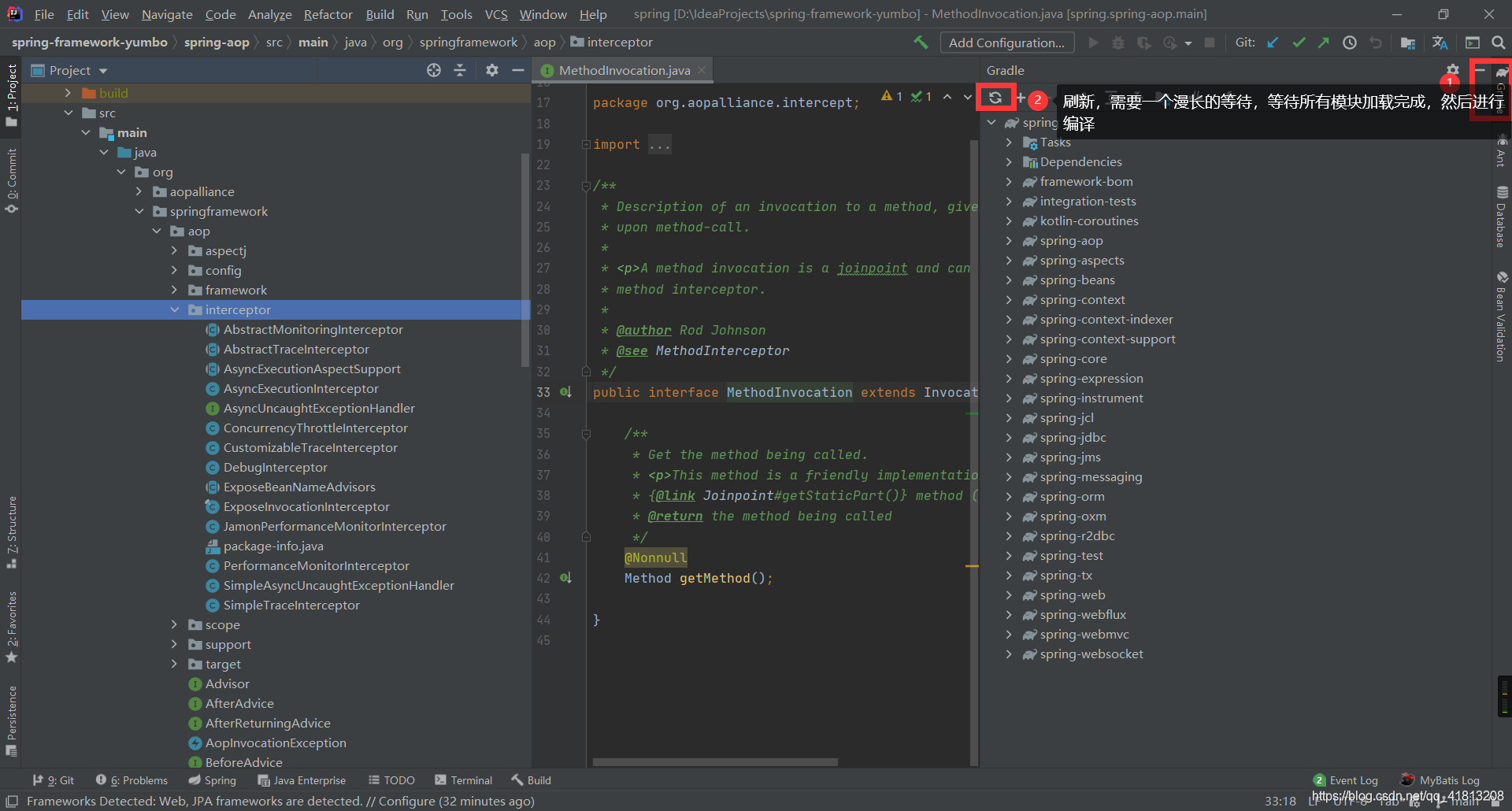Open the Refactor menu
The height and width of the screenshot is (811, 1512).
coord(328,14)
